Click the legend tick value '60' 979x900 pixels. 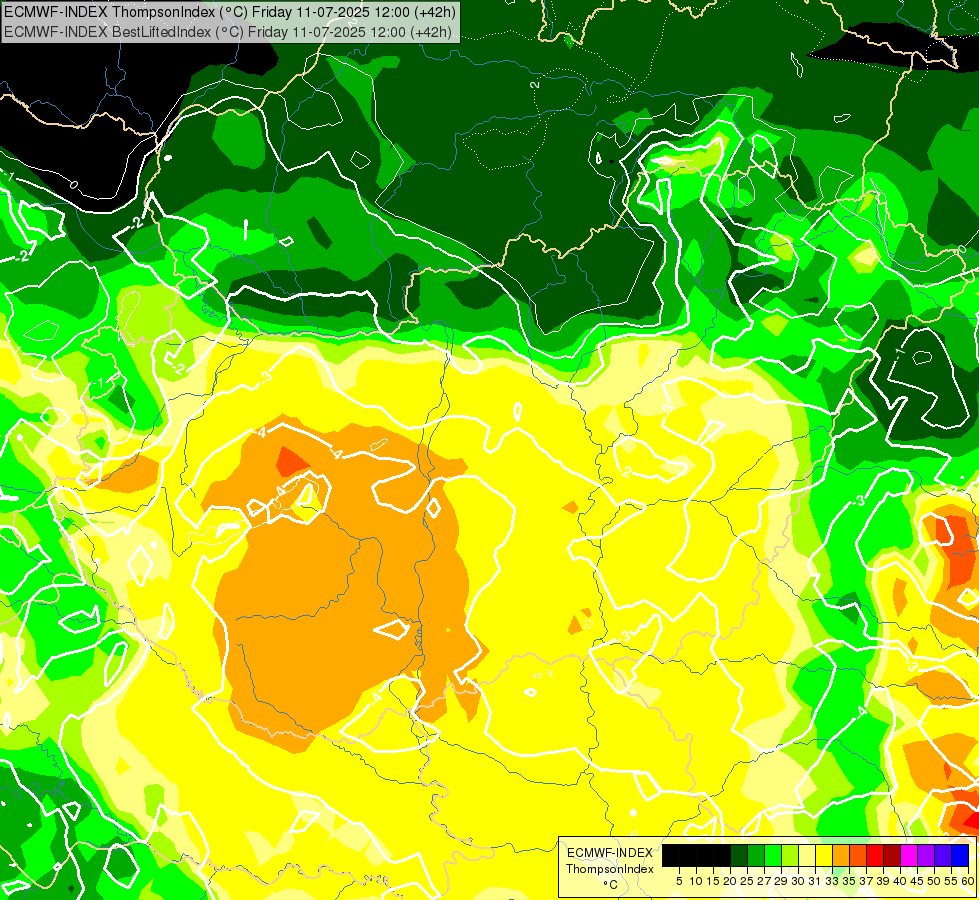[x=968, y=881]
